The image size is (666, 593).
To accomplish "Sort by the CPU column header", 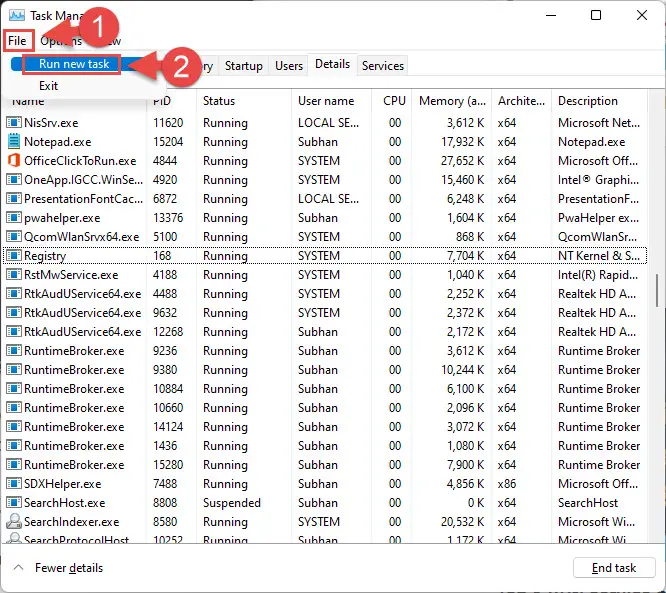I will click(394, 101).
